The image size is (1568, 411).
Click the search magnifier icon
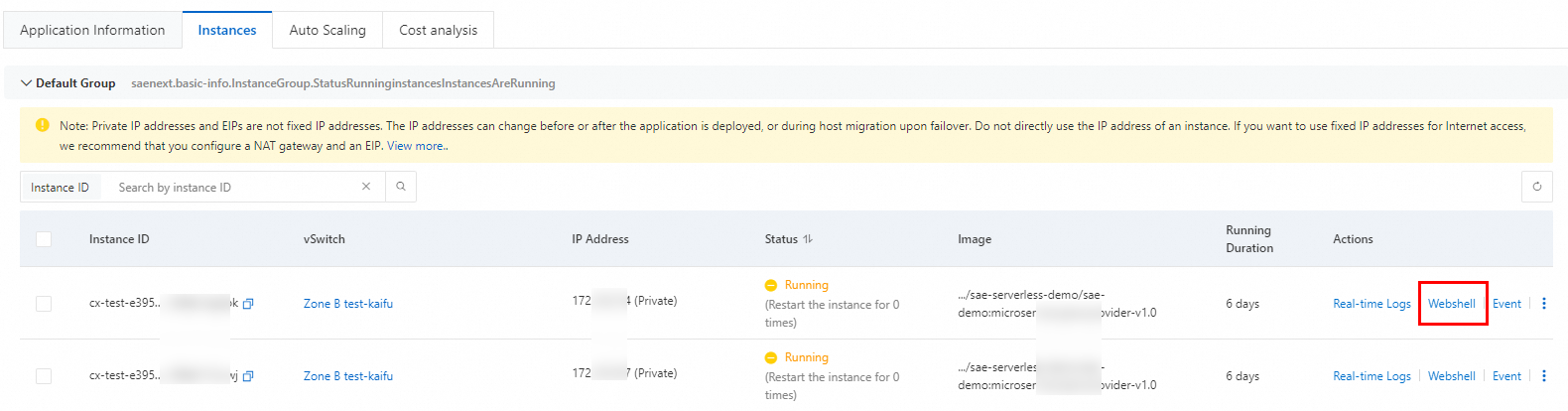[x=401, y=187]
